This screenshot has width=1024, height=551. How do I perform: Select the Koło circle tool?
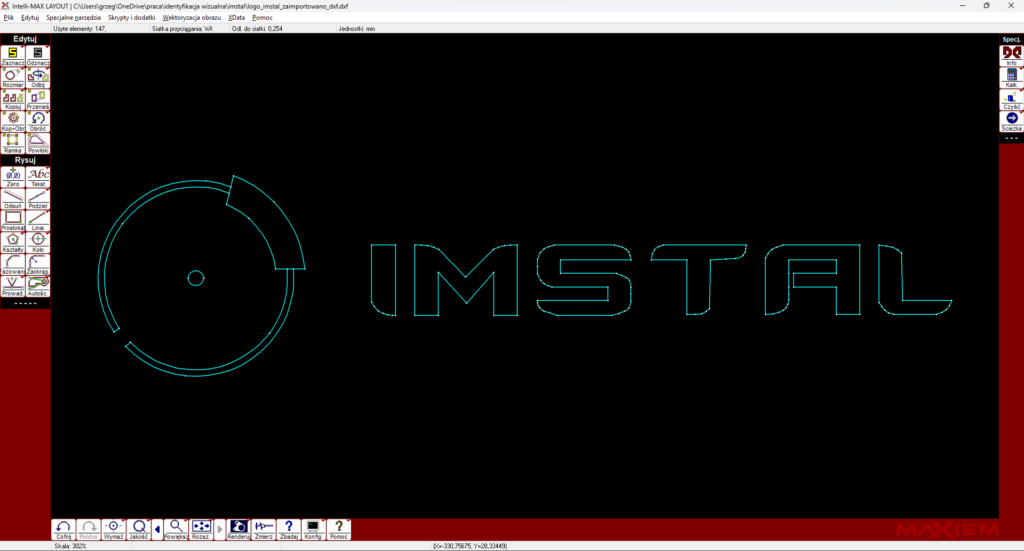tap(38, 243)
